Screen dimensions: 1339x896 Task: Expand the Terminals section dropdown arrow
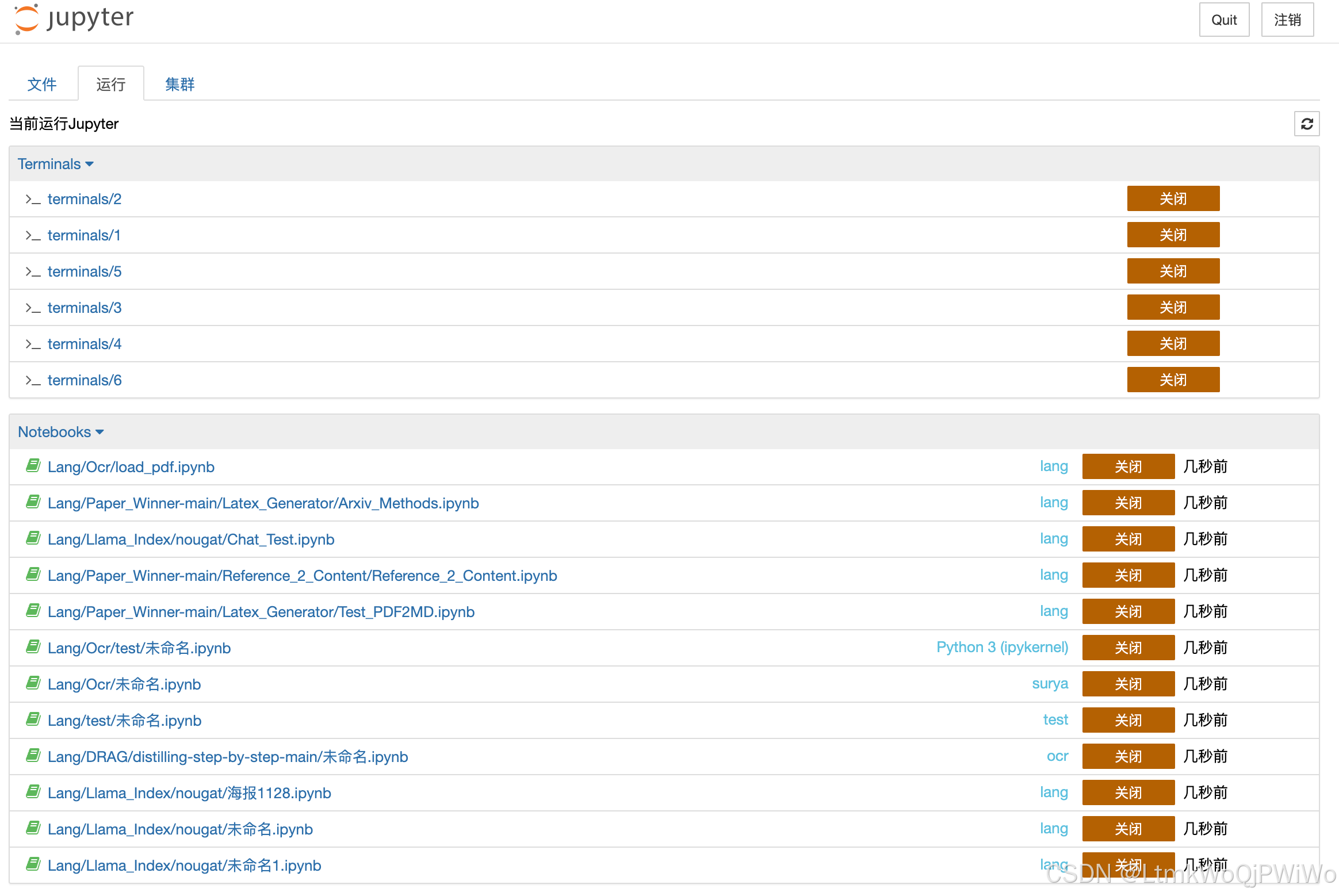[x=90, y=164]
